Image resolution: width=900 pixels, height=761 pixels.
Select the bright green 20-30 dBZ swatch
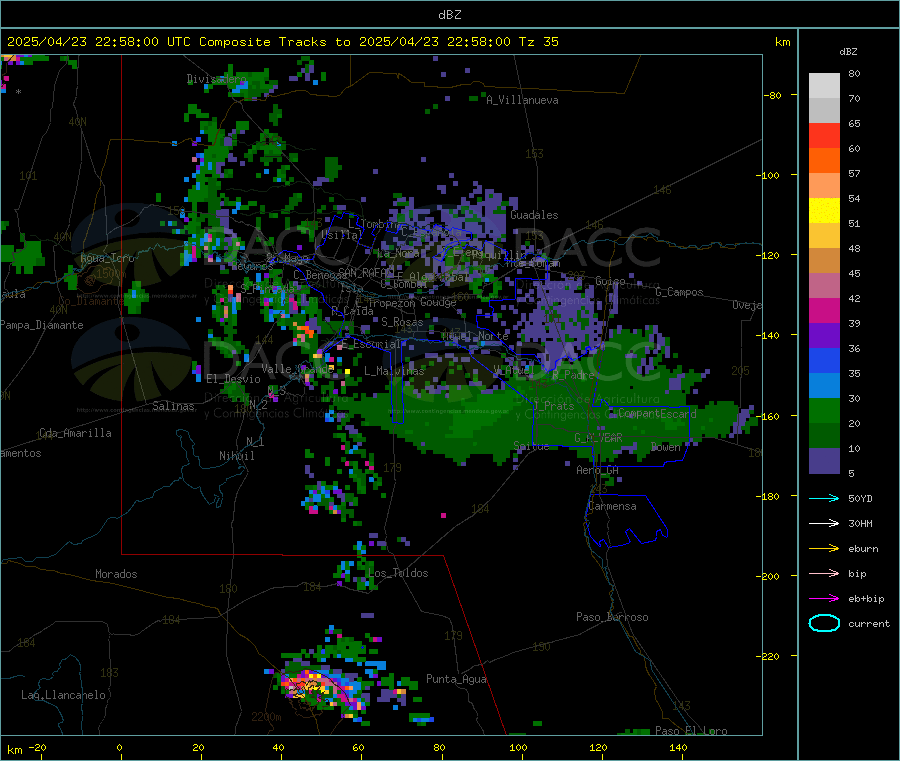click(824, 410)
